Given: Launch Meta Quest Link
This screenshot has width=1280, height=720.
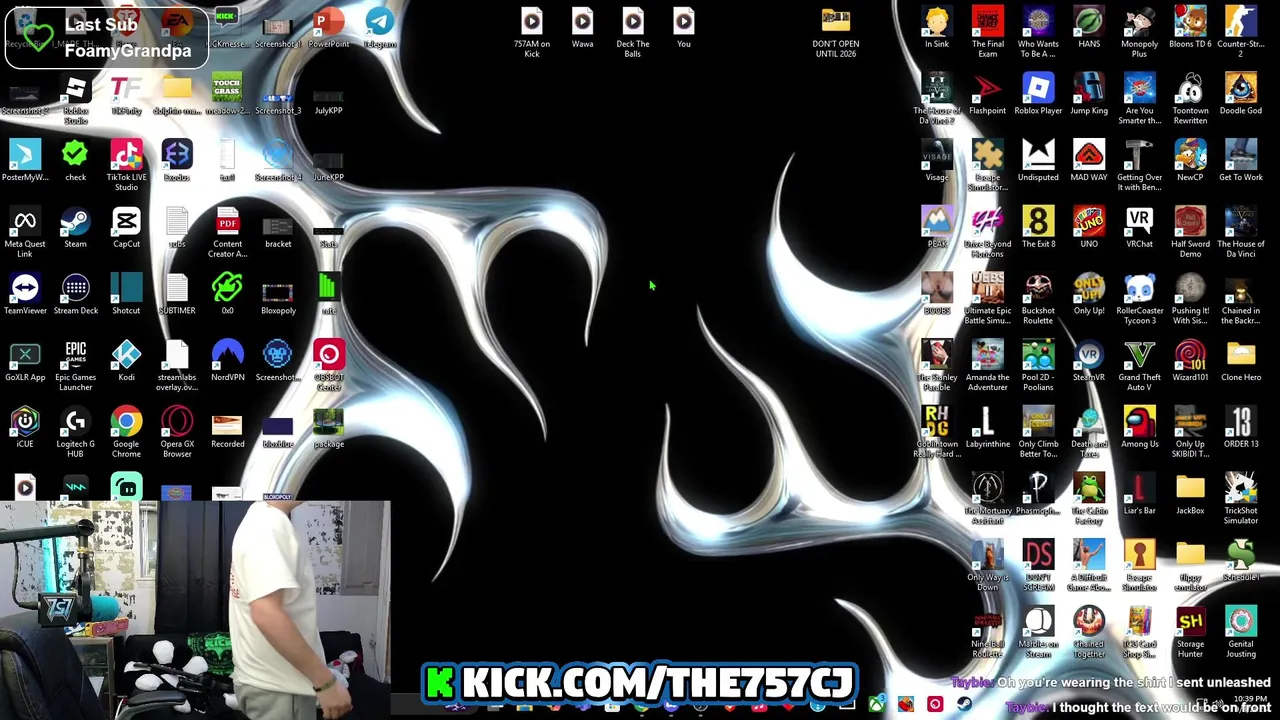Looking at the screenshot, I should click(x=25, y=233).
